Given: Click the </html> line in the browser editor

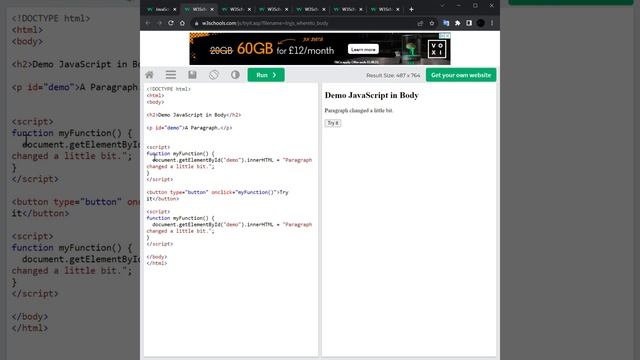Looking at the screenshot, I should pyautogui.click(x=157, y=263).
